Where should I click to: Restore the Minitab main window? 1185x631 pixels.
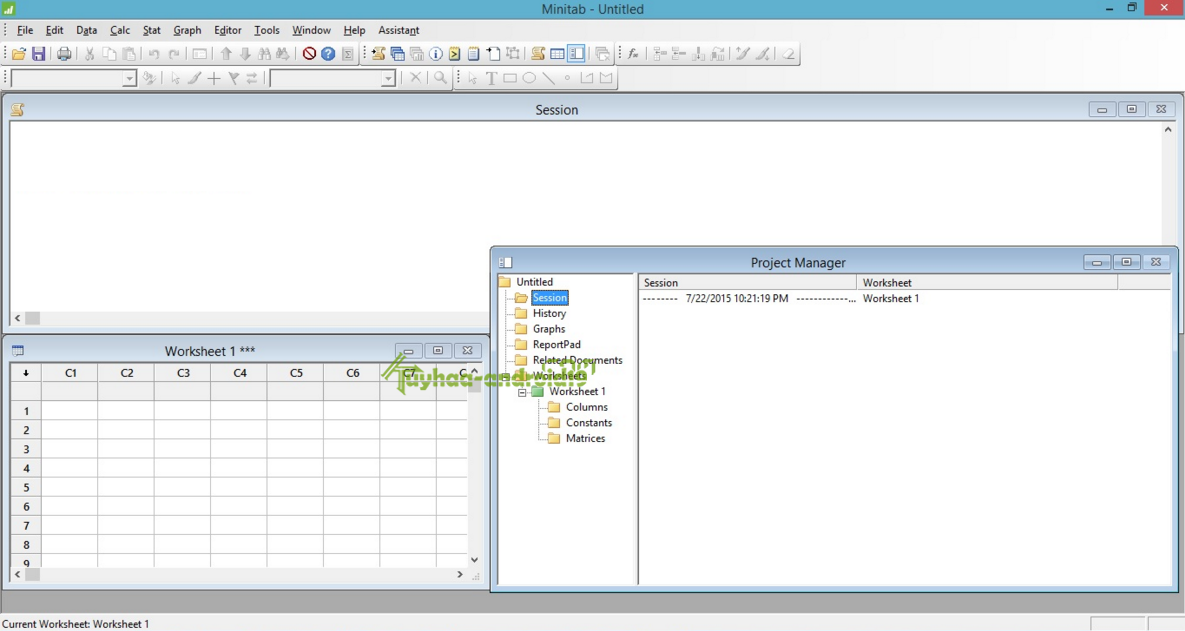point(1131,8)
